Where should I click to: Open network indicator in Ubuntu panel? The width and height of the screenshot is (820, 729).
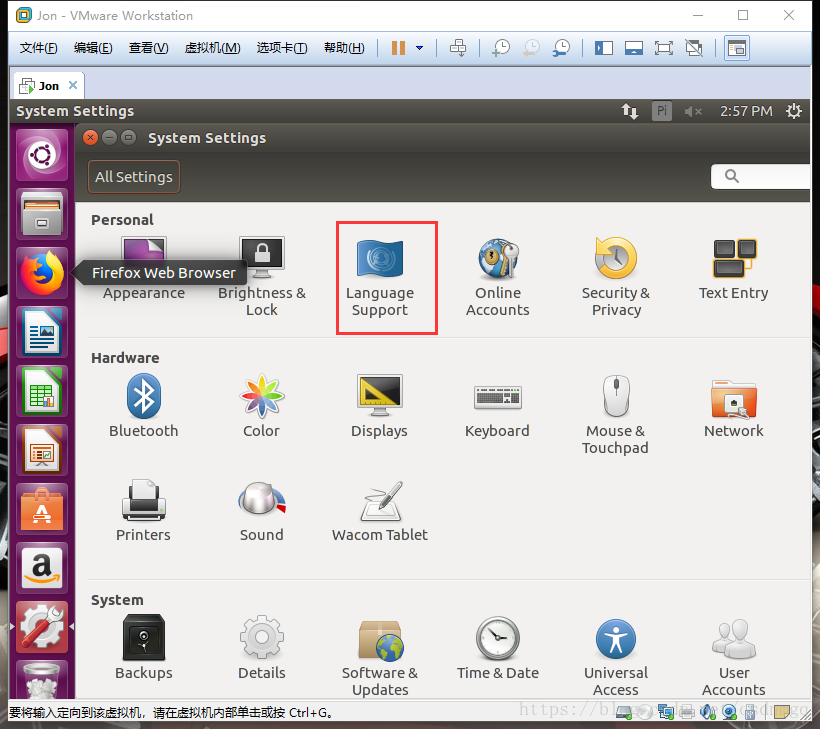(630, 111)
